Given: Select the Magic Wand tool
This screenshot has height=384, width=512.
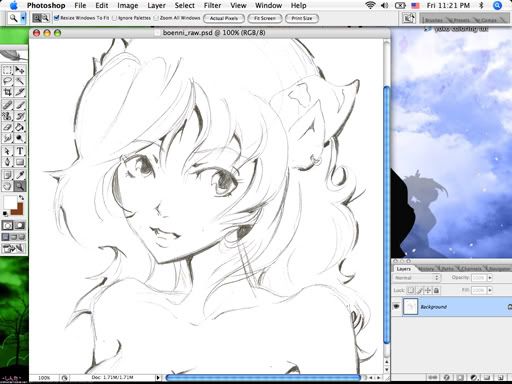Looking at the screenshot, I should [x=20, y=81].
